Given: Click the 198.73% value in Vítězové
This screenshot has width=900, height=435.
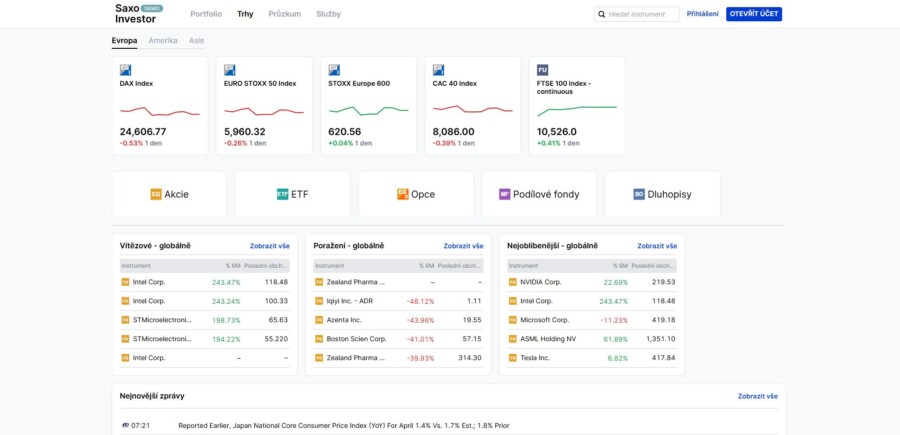Looking at the screenshot, I should (x=228, y=320).
